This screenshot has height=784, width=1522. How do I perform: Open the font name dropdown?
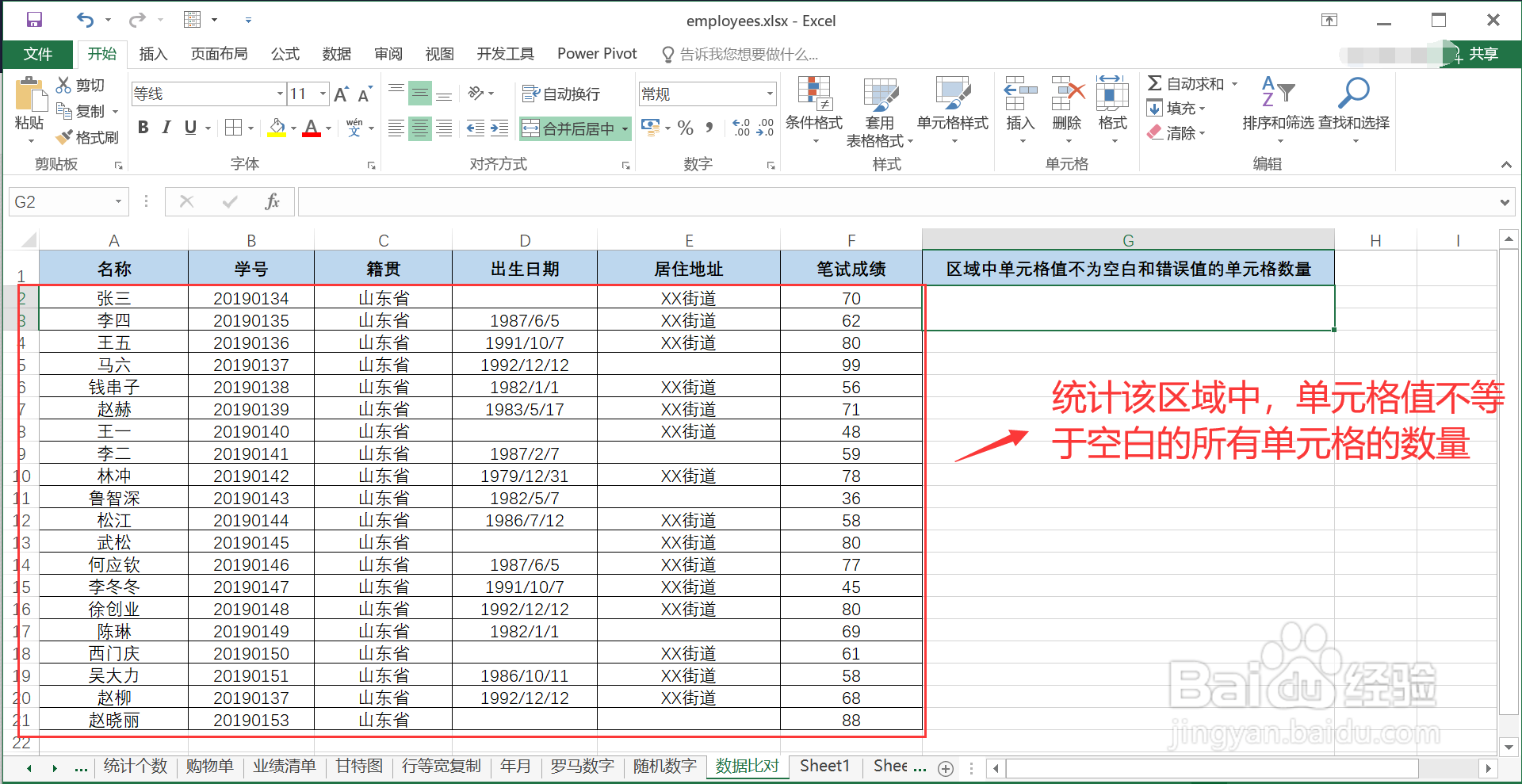click(279, 93)
